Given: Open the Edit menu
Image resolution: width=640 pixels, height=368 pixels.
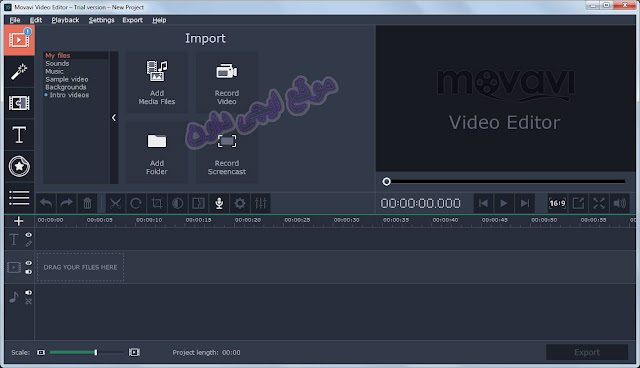Looking at the screenshot, I should (36, 20).
